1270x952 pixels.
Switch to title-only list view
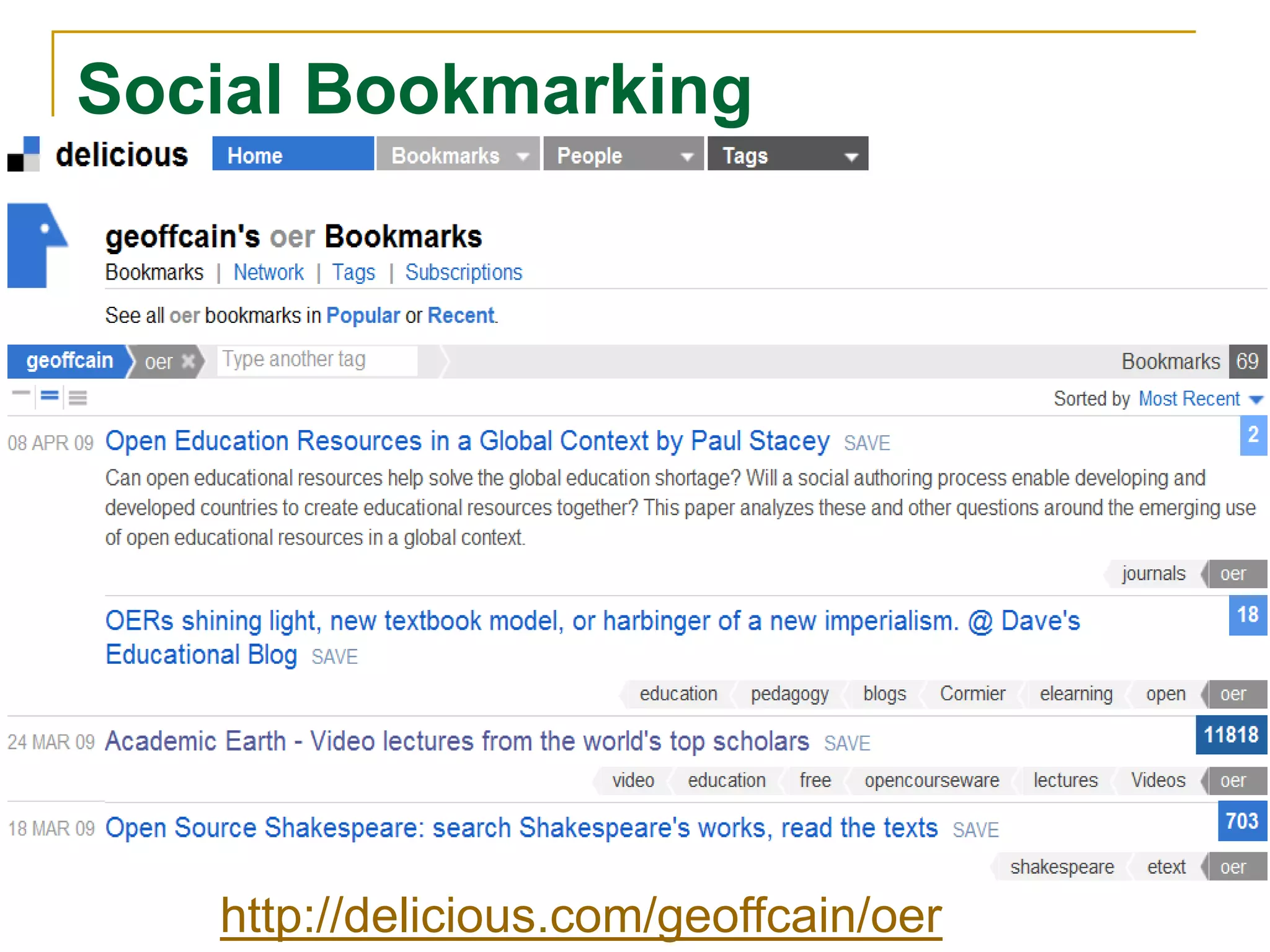pyautogui.click(x=21, y=394)
